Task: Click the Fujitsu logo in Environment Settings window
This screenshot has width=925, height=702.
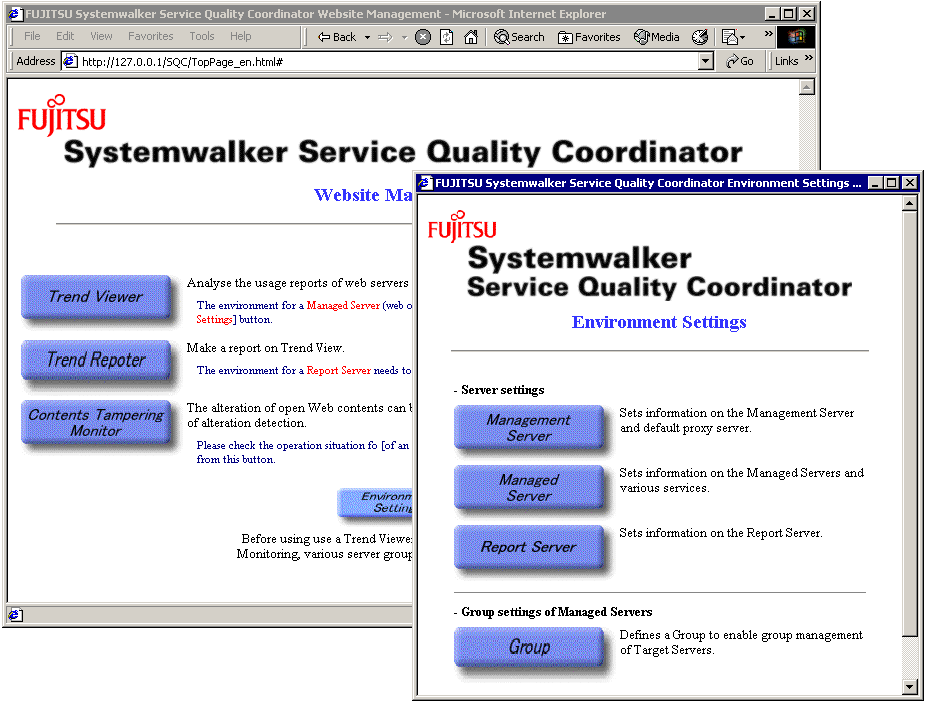Action: 462,226
